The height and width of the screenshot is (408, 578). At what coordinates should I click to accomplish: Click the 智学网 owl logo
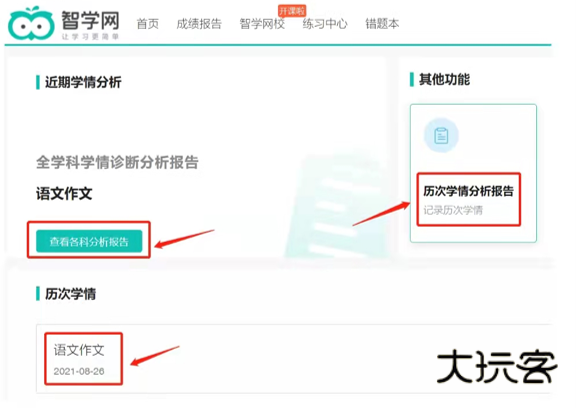(x=31, y=23)
